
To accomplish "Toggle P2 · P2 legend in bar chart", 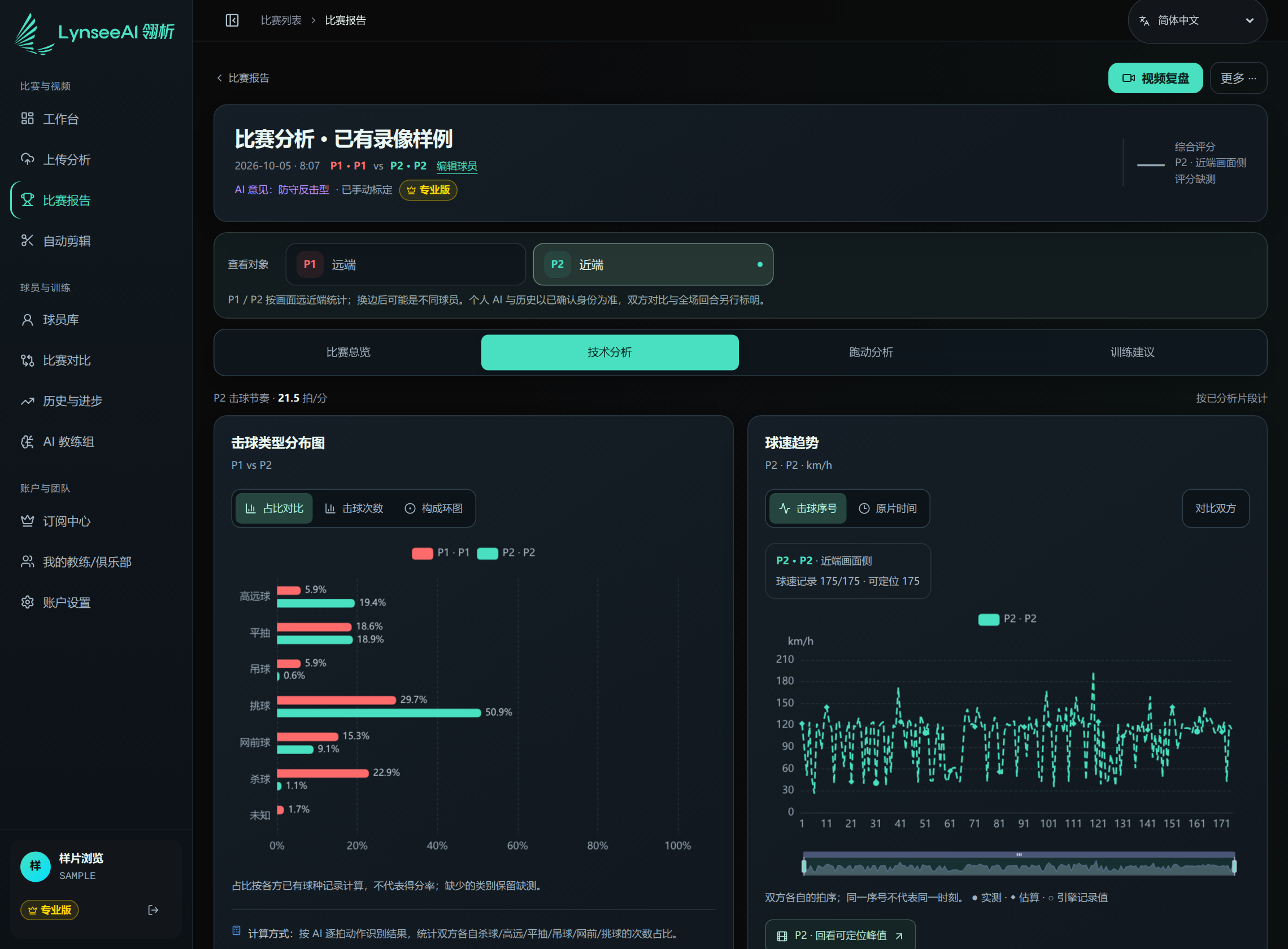I will pos(506,553).
